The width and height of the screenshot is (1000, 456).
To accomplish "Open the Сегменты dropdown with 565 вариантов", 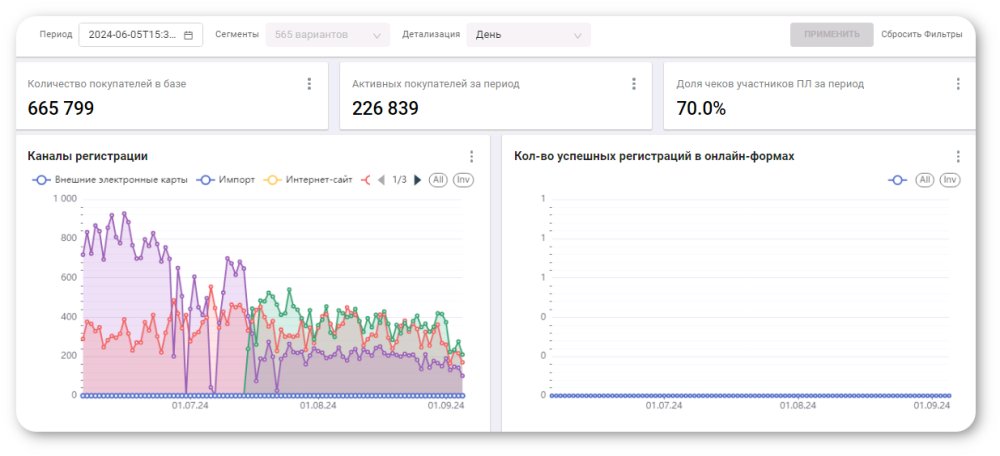I will pyautogui.click(x=327, y=35).
